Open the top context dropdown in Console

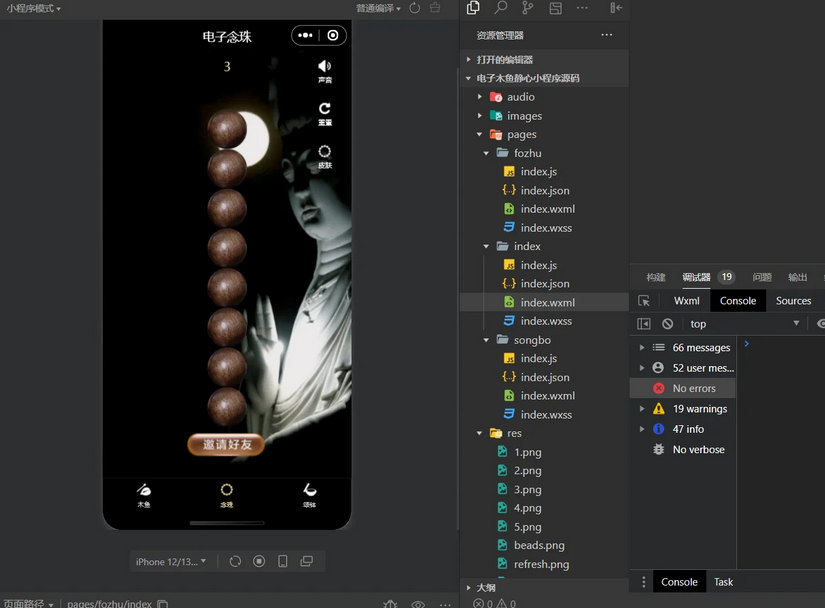[x=745, y=324]
